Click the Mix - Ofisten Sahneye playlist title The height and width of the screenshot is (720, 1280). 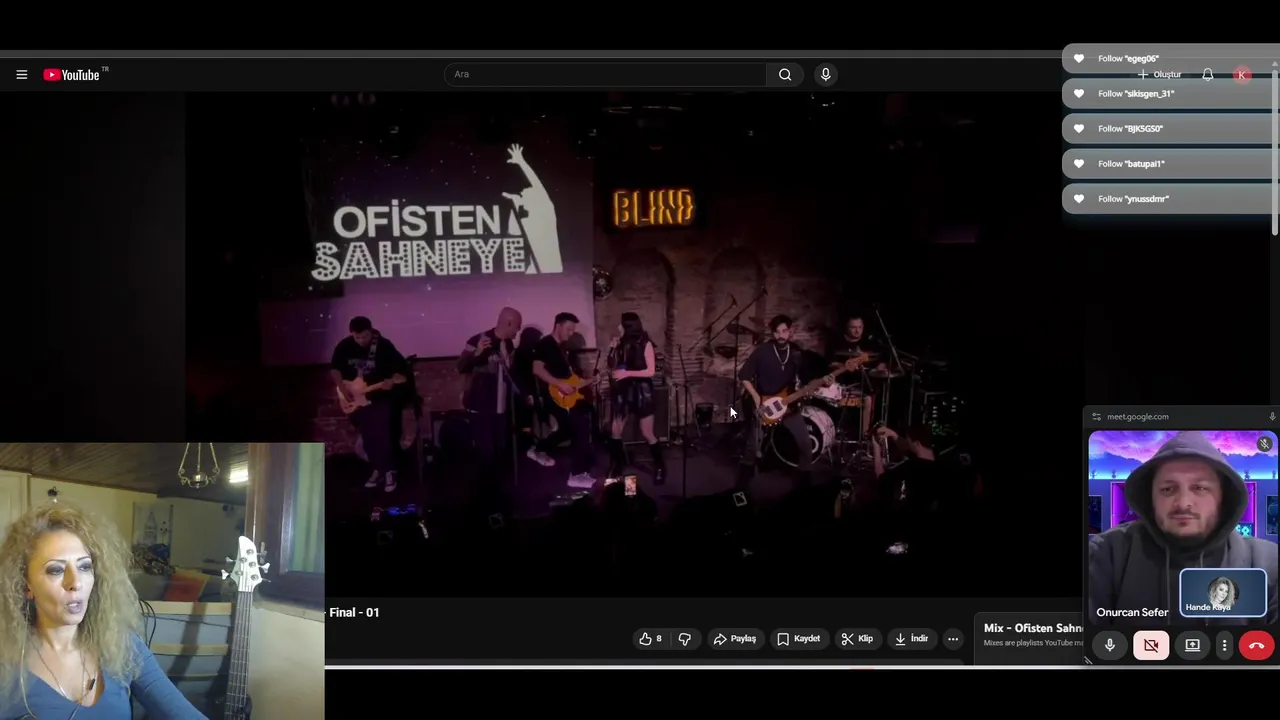(x=1033, y=628)
